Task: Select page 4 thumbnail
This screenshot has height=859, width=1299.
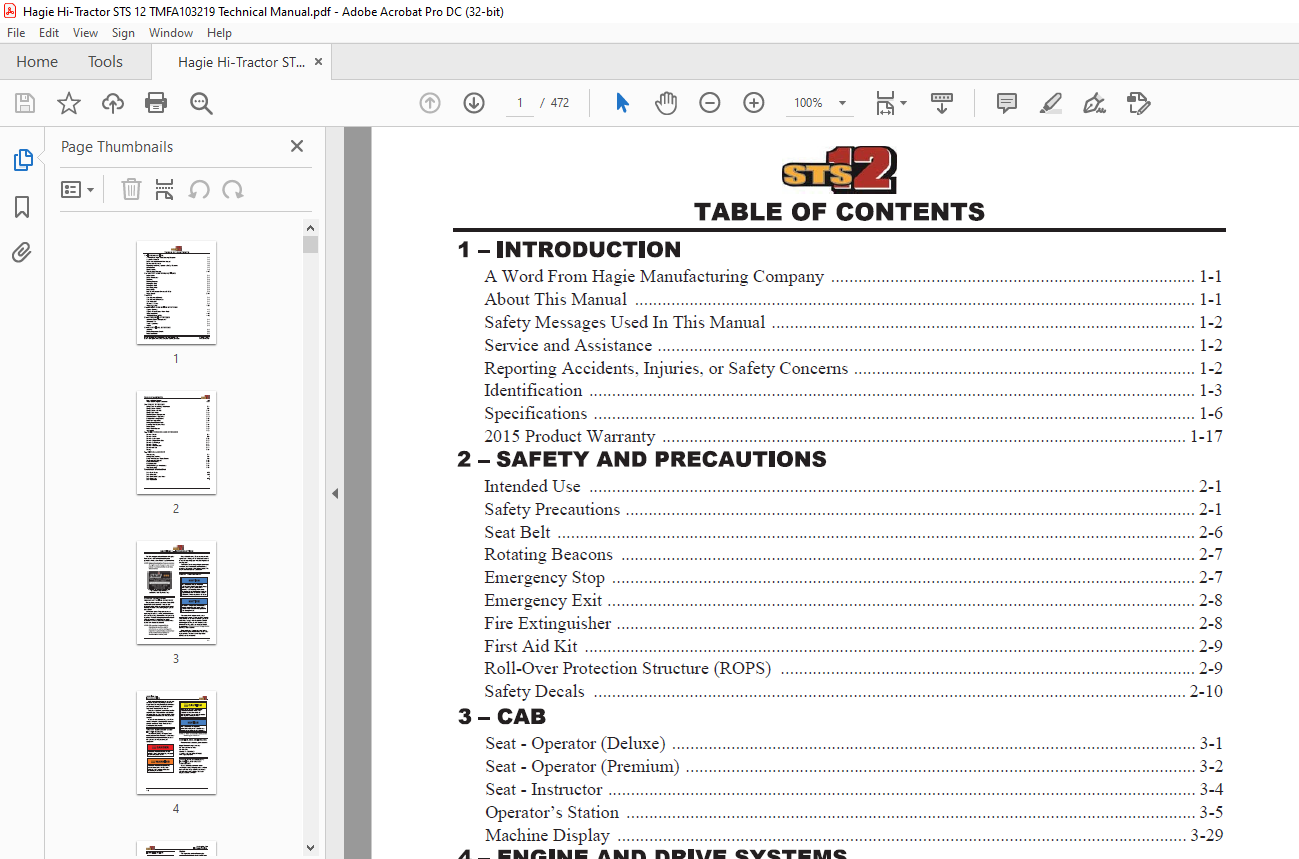Action: tap(176, 742)
